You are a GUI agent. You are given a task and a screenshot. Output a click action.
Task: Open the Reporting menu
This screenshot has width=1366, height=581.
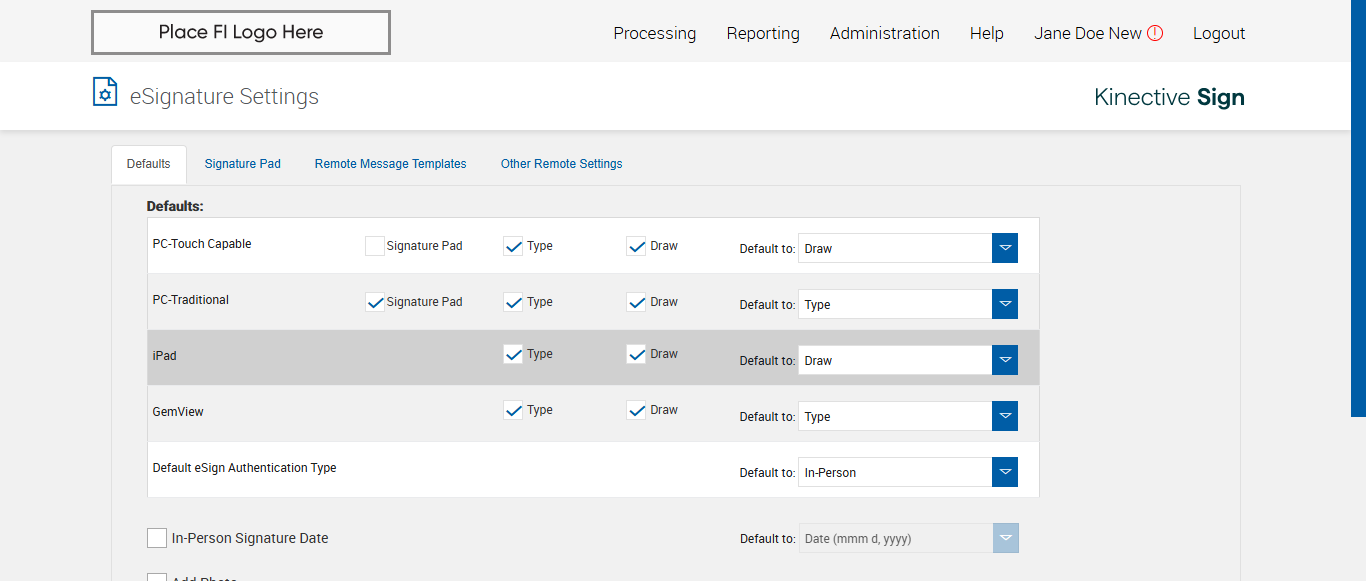click(x=762, y=33)
